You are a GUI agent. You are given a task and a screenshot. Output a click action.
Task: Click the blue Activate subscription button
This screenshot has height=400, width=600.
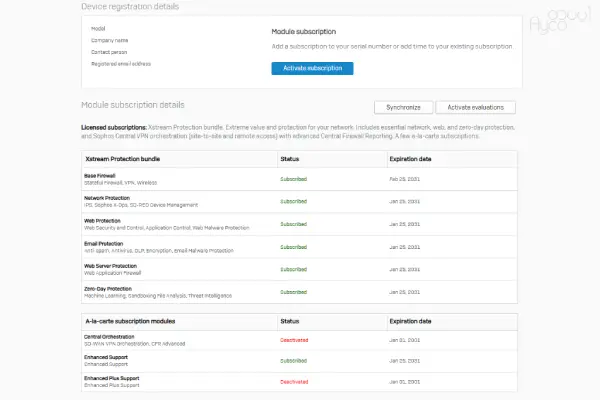pos(312,68)
